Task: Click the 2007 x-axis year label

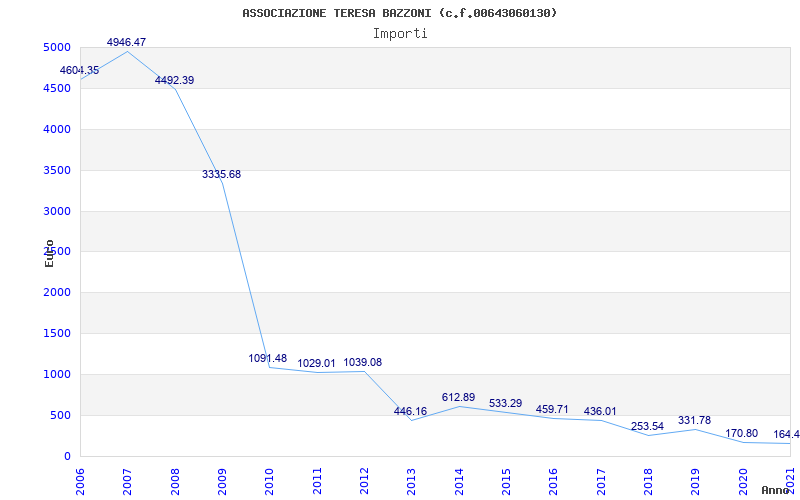Action: (x=128, y=481)
